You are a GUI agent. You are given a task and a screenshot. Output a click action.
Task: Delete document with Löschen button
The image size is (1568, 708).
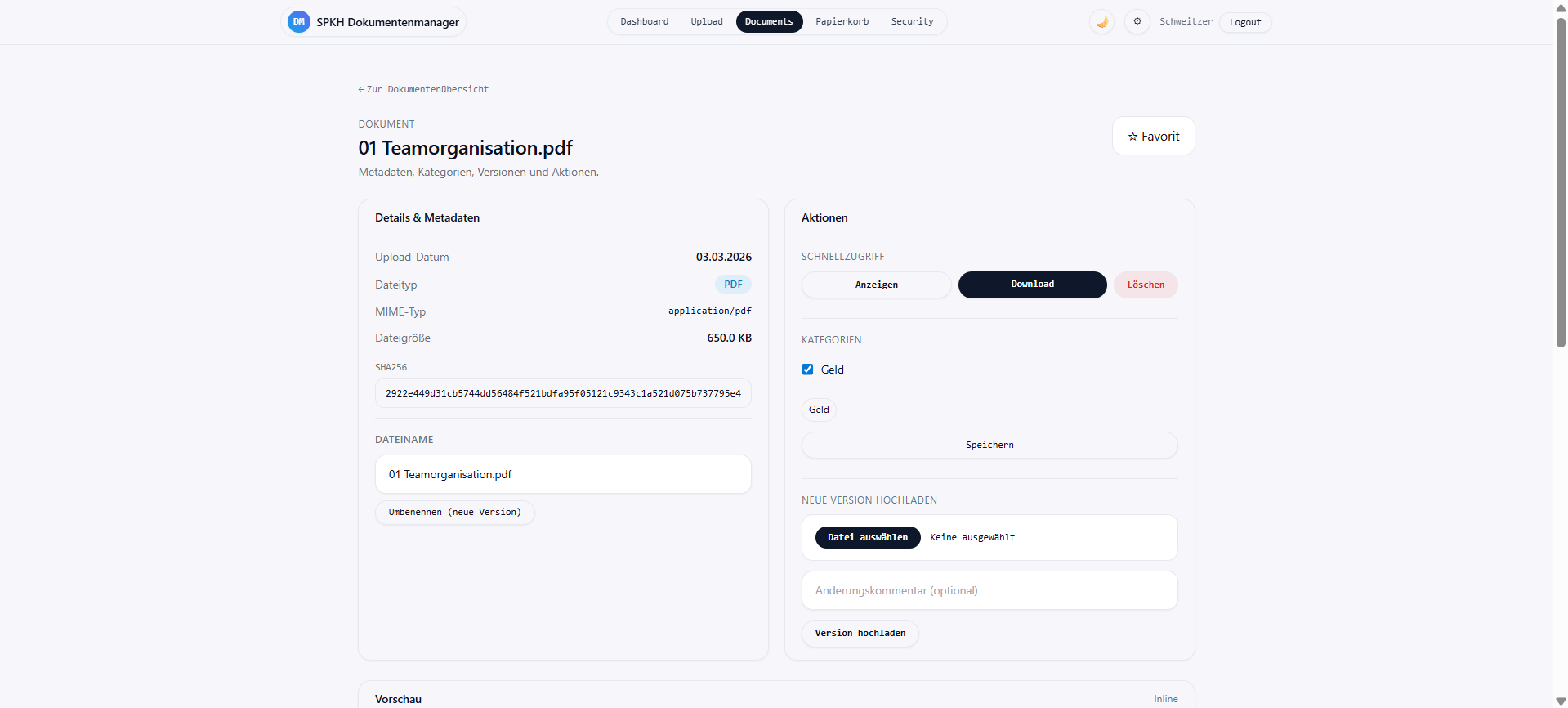(x=1146, y=285)
